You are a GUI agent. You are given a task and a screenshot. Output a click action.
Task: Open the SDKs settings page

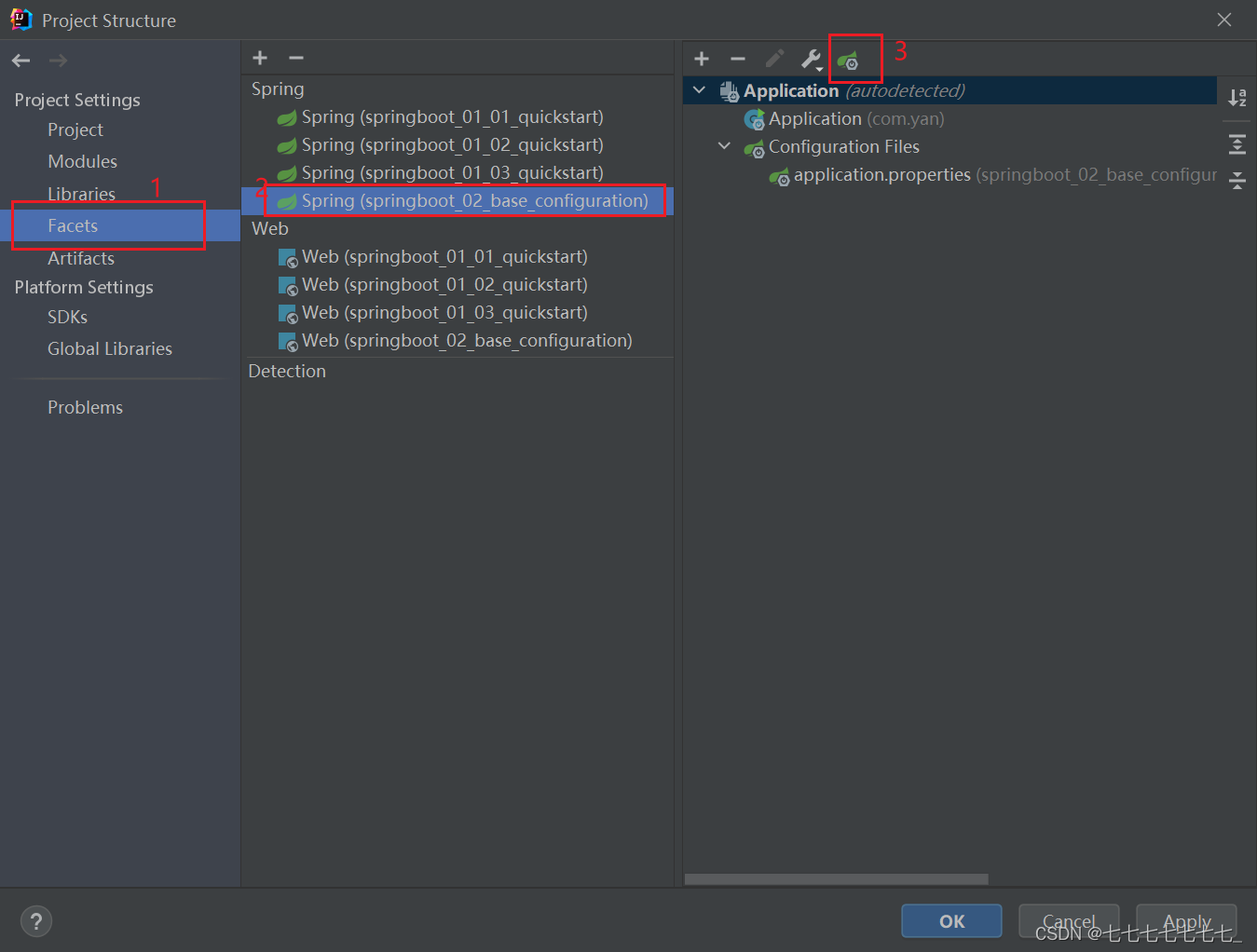coord(68,317)
